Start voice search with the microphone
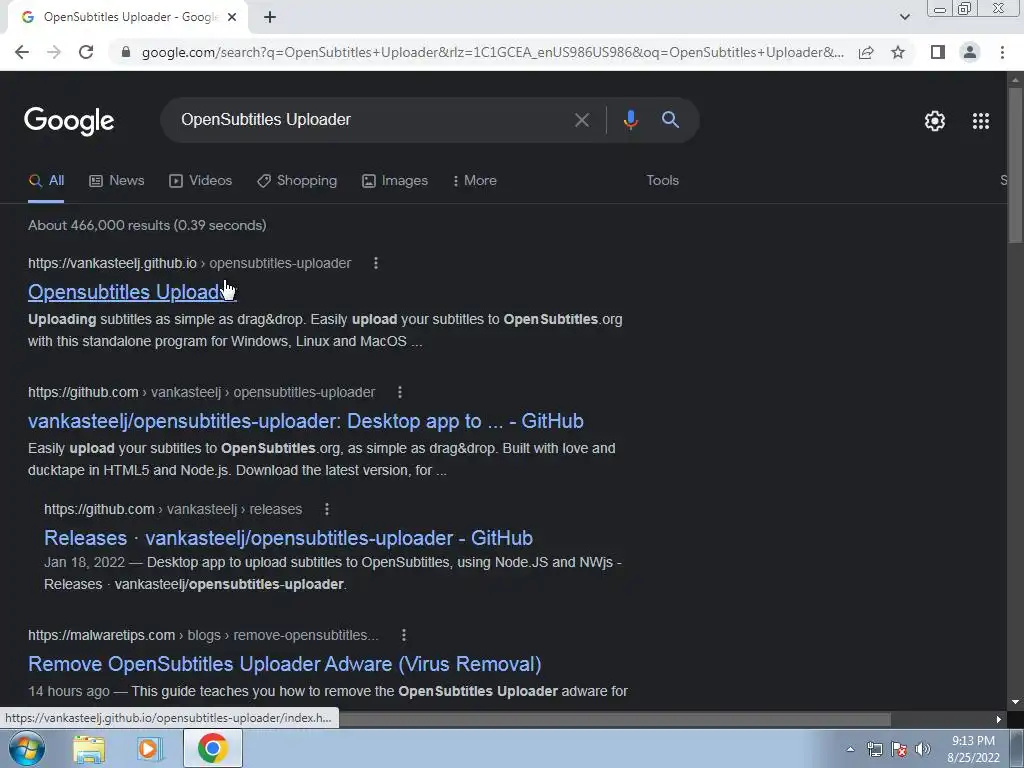Image resolution: width=1024 pixels, height=768 pixels. tap(630, 120)
